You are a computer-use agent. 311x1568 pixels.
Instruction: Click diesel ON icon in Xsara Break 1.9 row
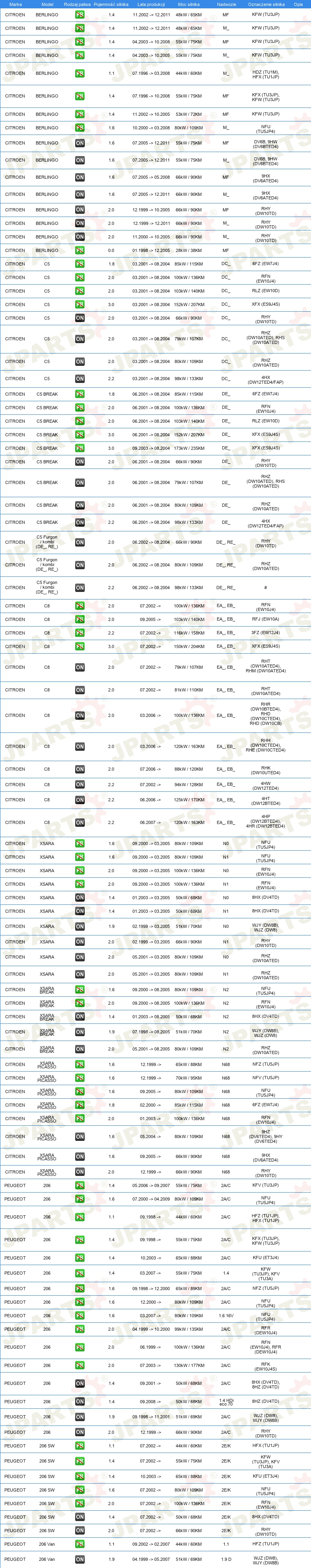[x=80, y=1032]
